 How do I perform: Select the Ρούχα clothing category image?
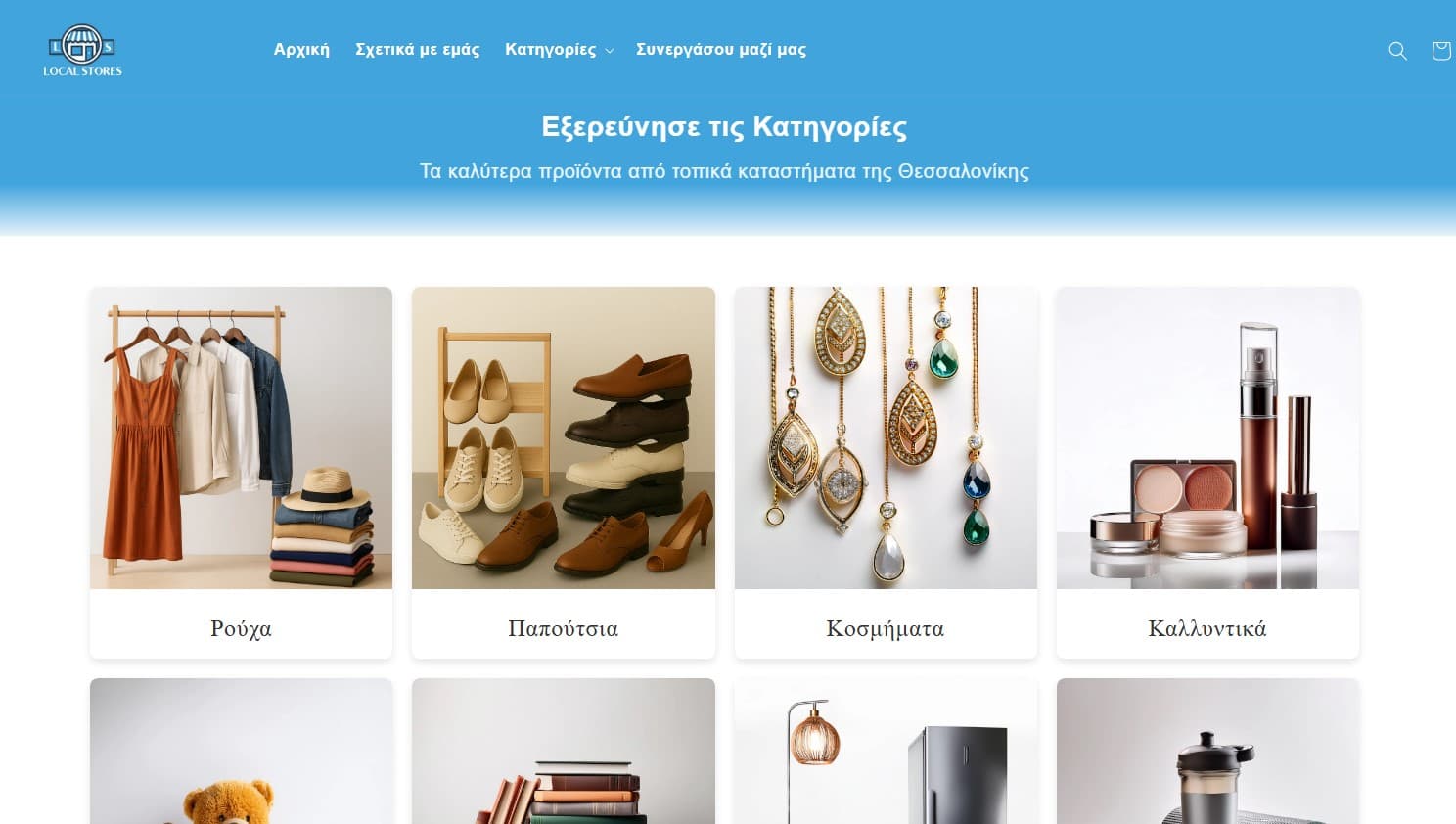[241, 437]
